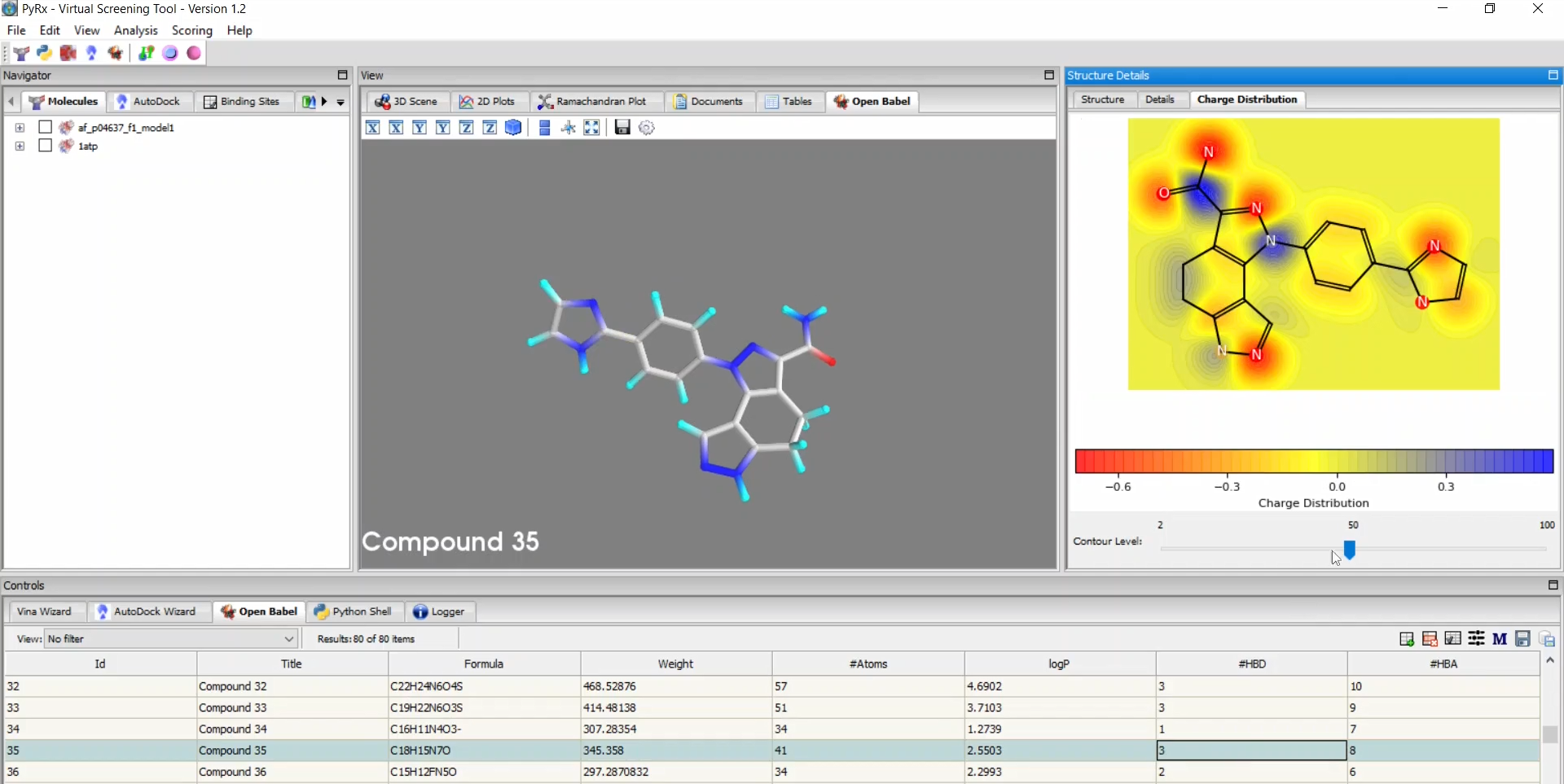Click the sliders filter icon above table

pyautogui.click(x=1476, y=638)
